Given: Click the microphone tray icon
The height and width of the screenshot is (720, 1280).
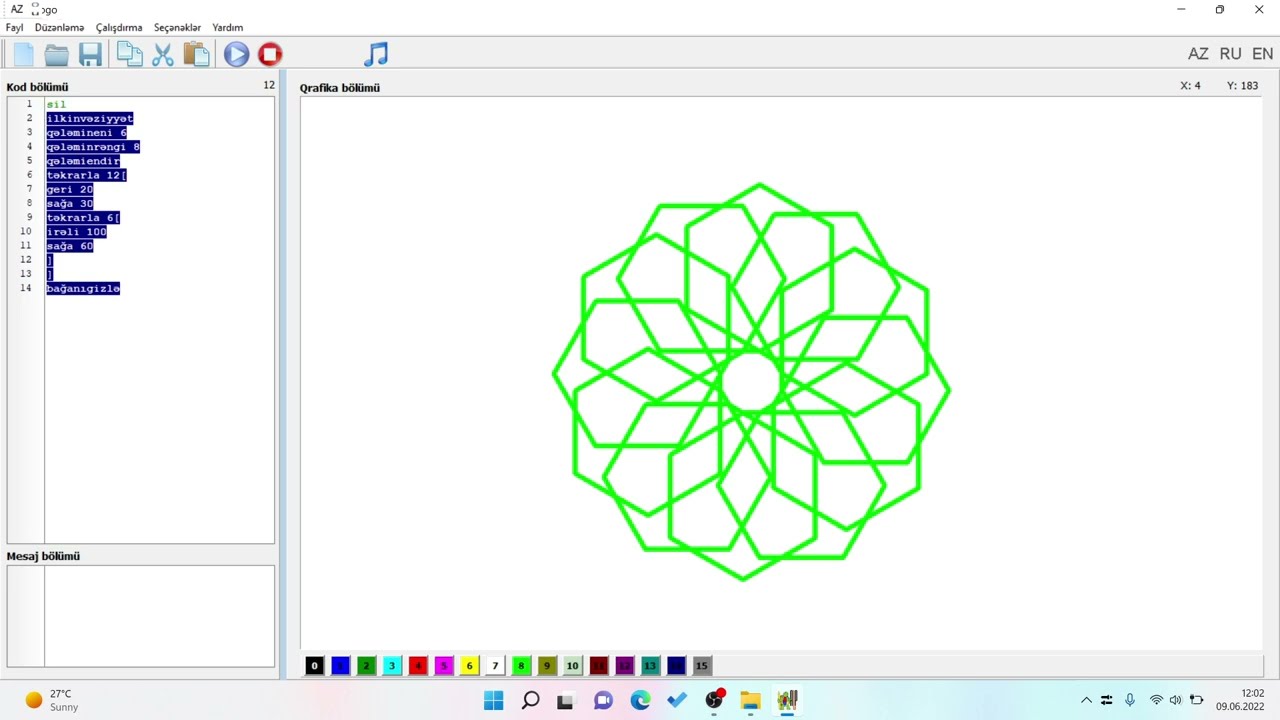Looking at the screenshot, I should pyautogui.click(x=1130, y=700).
